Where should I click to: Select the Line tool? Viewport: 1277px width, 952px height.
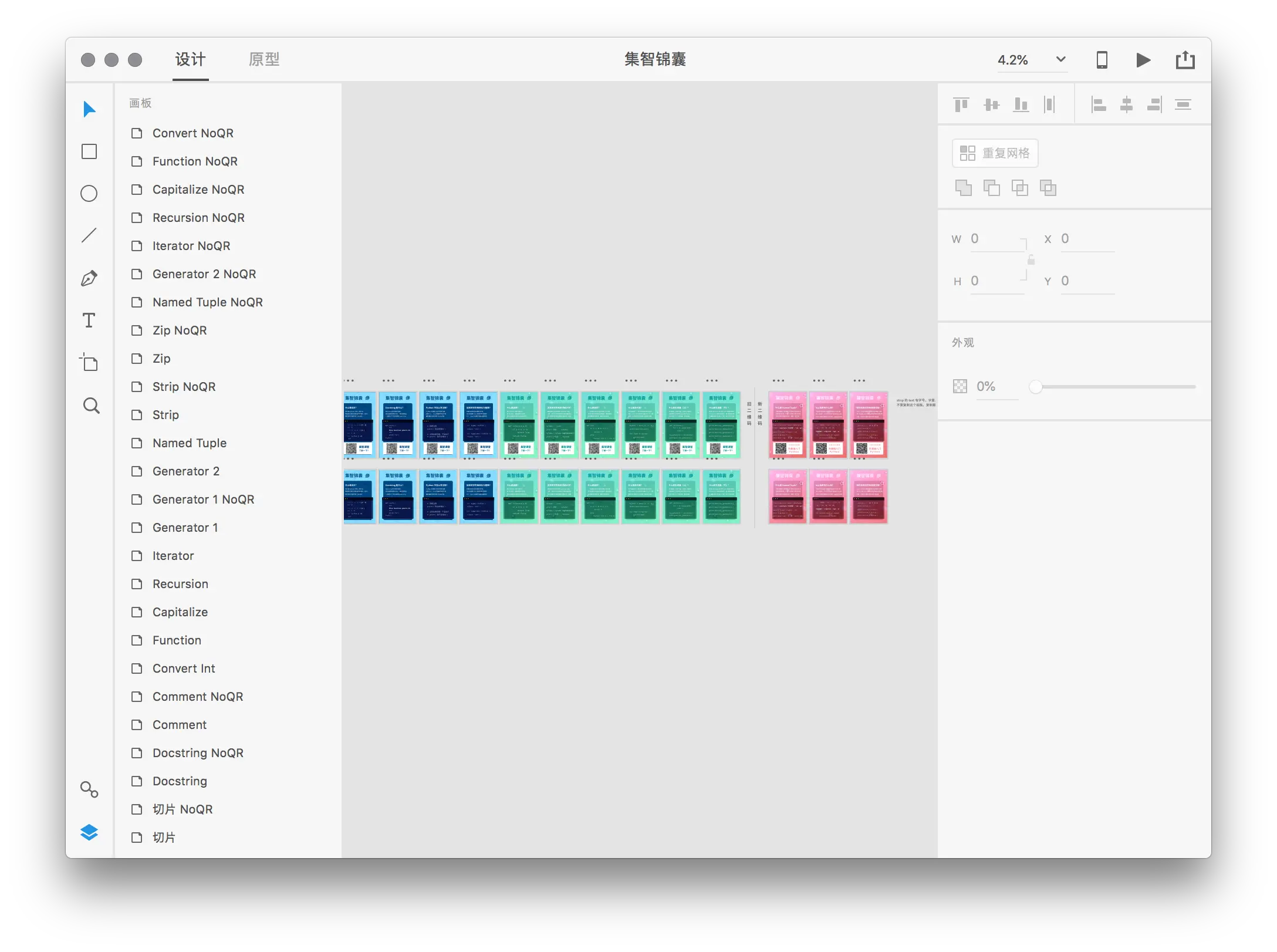point(89,235)
